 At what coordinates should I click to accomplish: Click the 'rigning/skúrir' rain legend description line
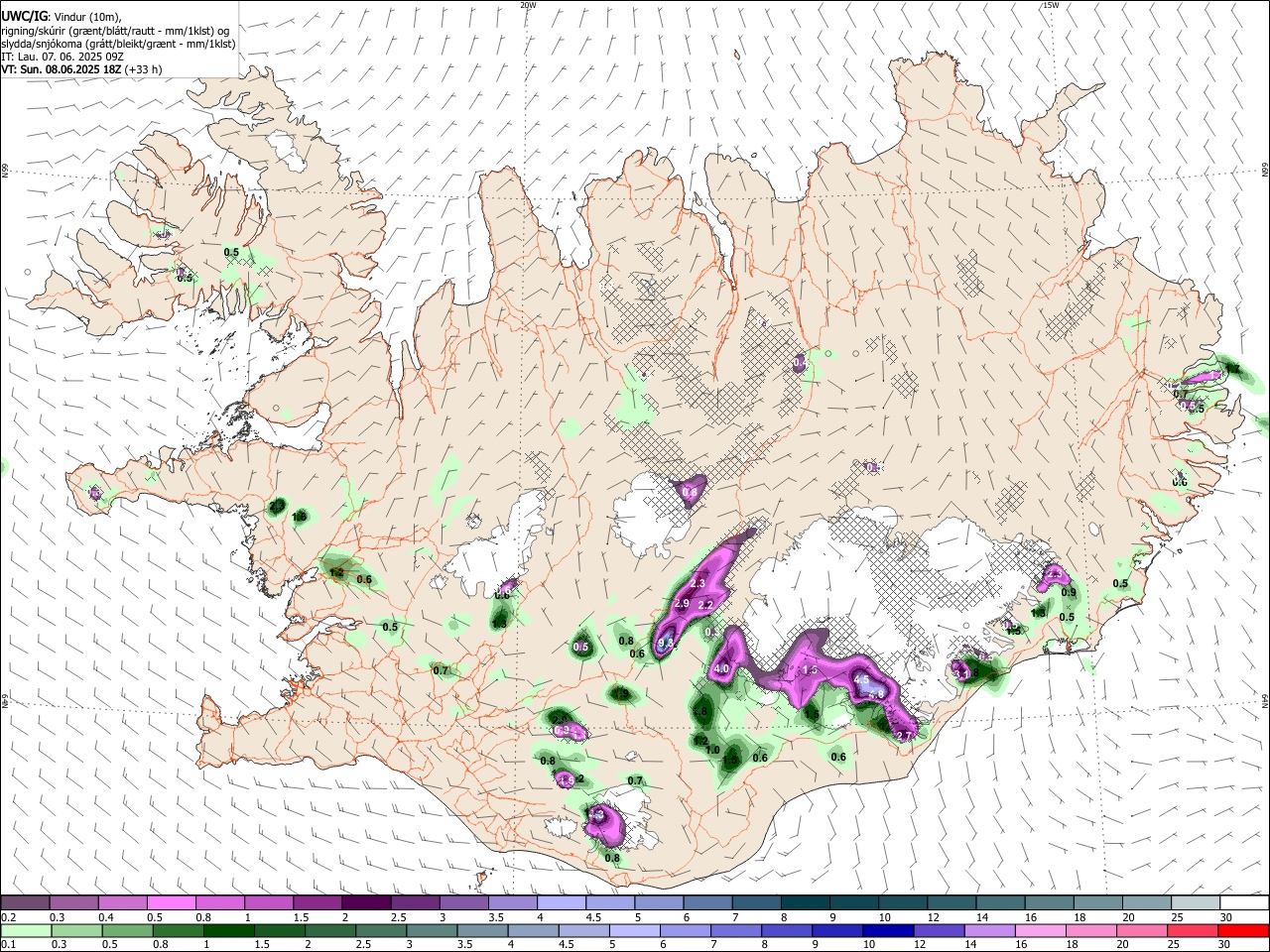[115, 31]
